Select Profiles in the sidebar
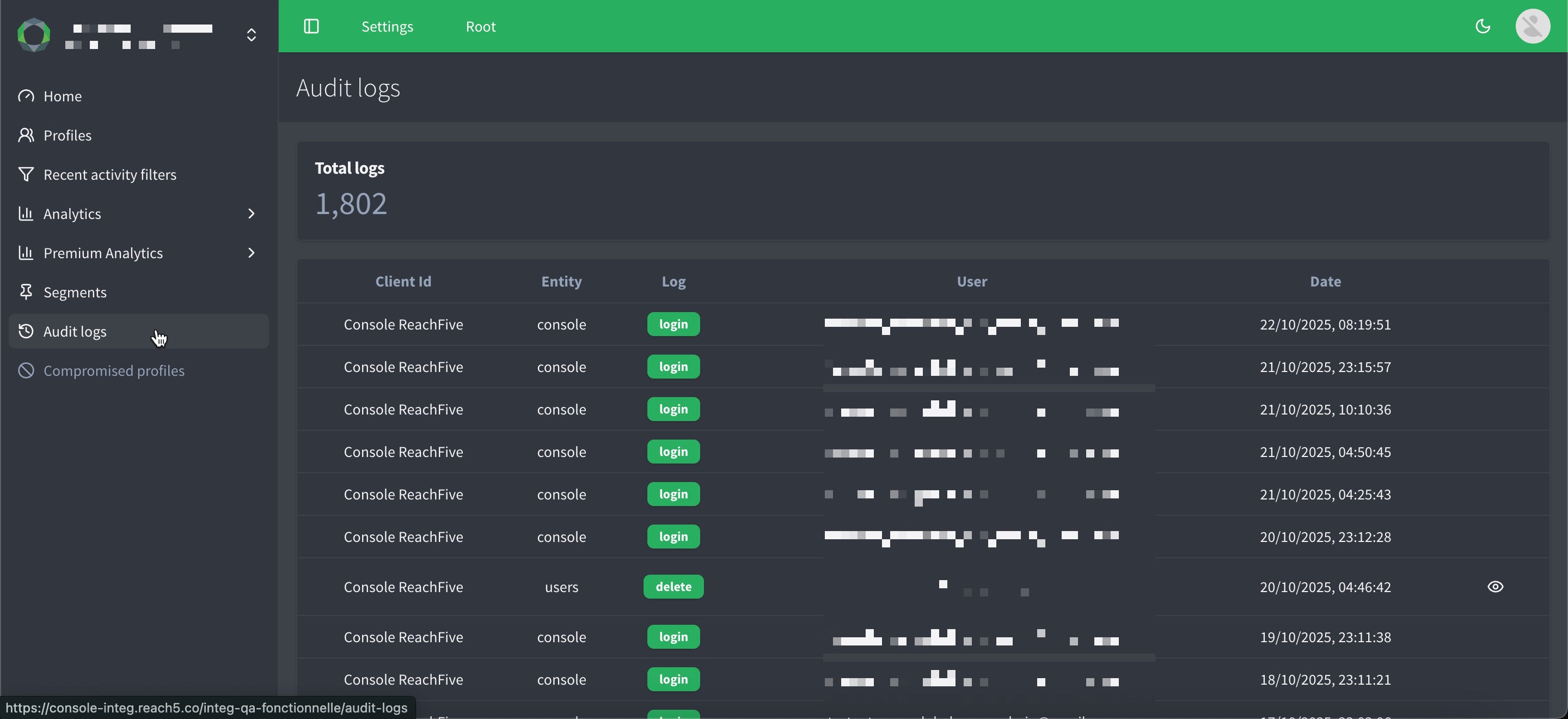Viewport: 1568px width, 719px height. tap(68, 135)
